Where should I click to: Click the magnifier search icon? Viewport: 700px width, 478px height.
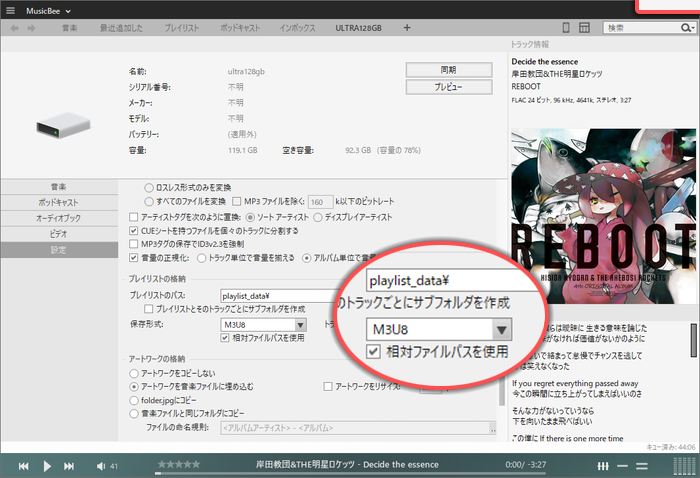pos(687,28)
